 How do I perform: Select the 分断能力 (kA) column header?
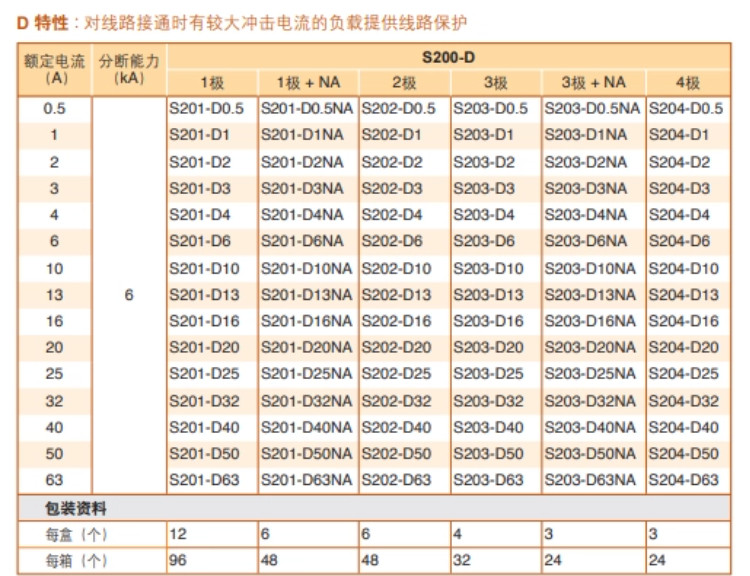tap(129, 69)
